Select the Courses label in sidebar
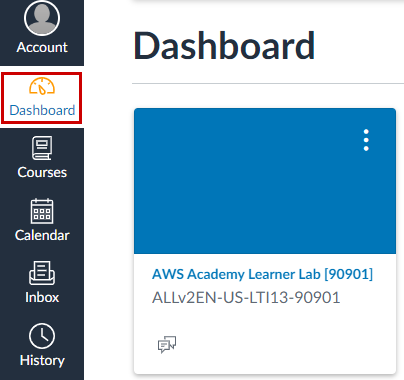The height and width of the screenshot is (380, 404). click(x=42, y=172)
